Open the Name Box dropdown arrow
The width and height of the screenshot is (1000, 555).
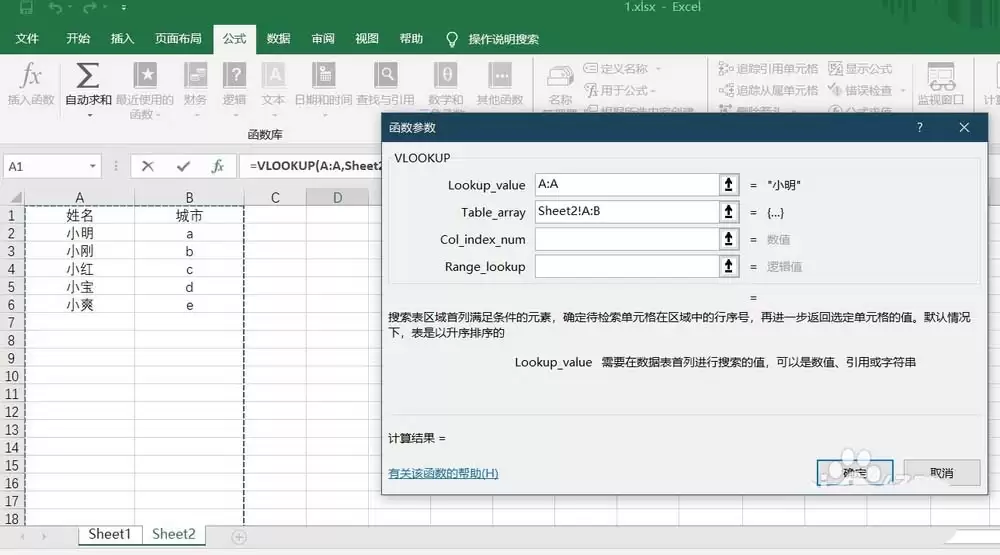click(92, 166)
